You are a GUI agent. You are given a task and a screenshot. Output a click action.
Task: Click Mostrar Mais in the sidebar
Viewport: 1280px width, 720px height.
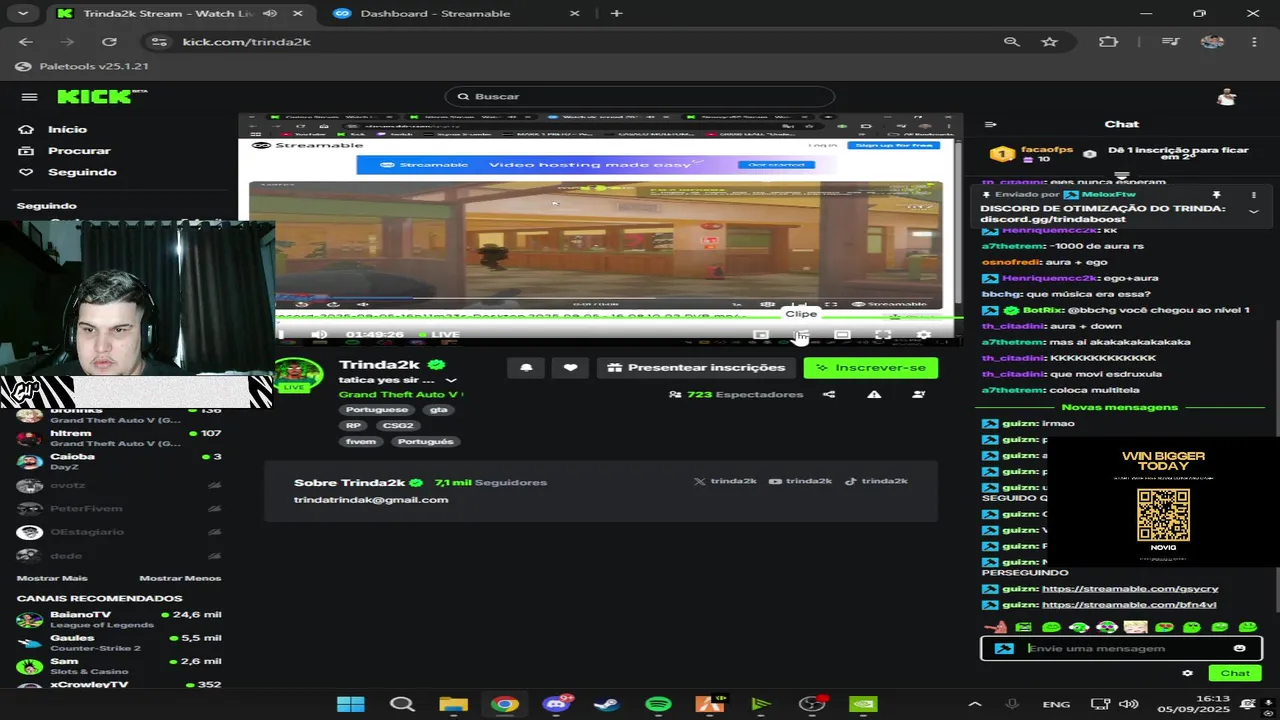pos(52,578)
